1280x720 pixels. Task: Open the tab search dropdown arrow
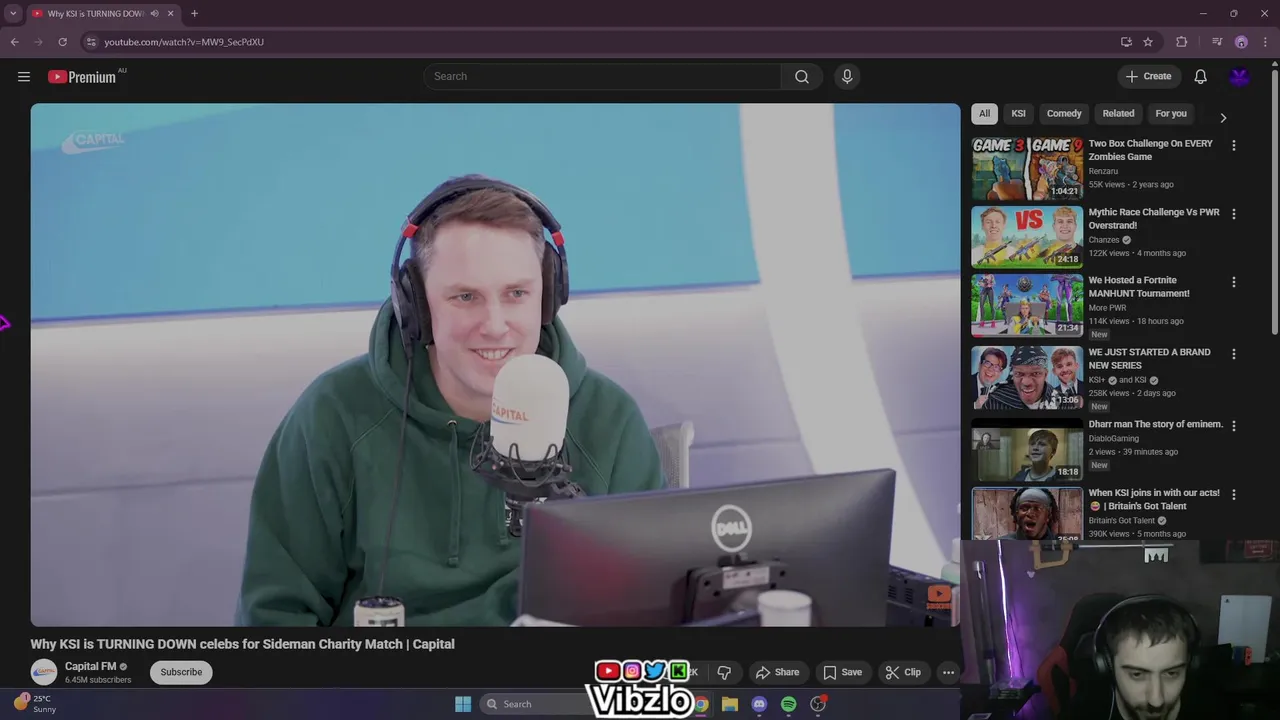[x=13, y=13]
